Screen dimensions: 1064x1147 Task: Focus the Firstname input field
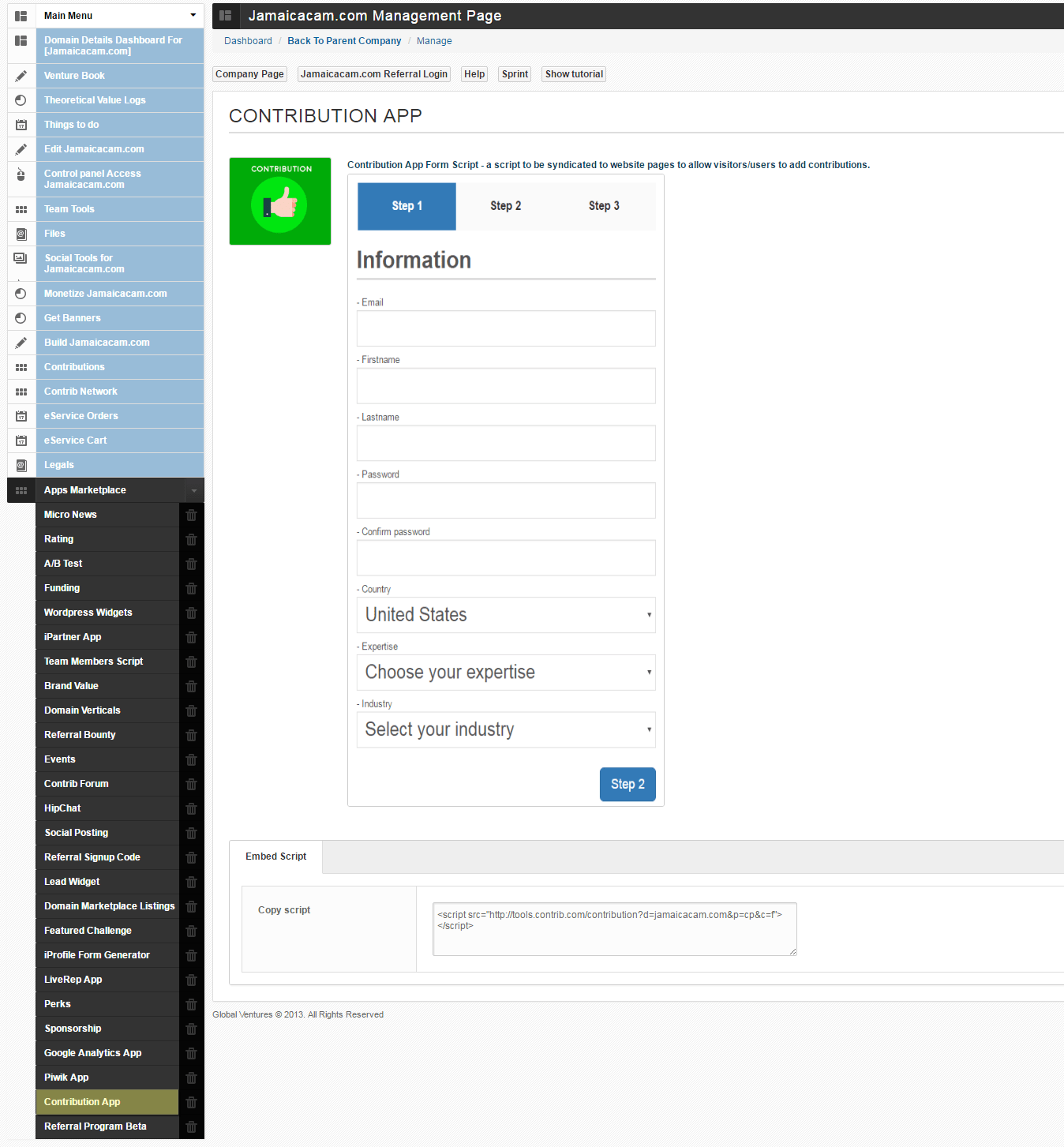tap(506, 386)
